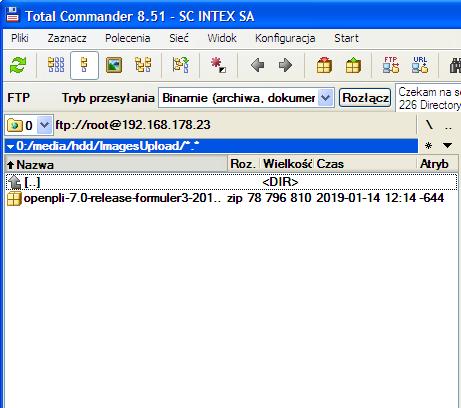Show directory tree view
461x408 pixels.
tap(143, 65)
